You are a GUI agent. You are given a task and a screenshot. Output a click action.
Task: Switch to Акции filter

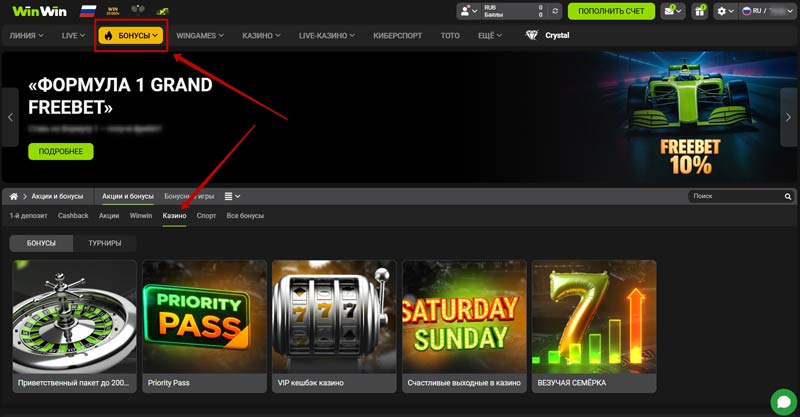click(x=109, y=216)
